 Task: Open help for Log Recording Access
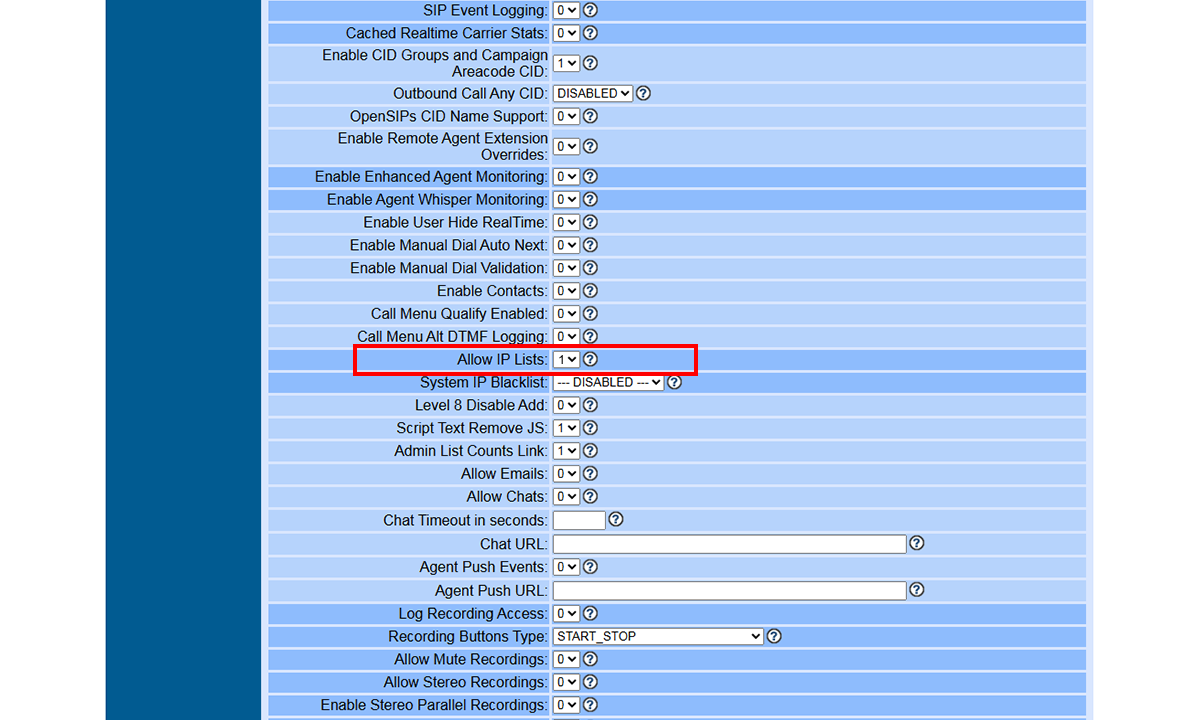tap(590, 613)
